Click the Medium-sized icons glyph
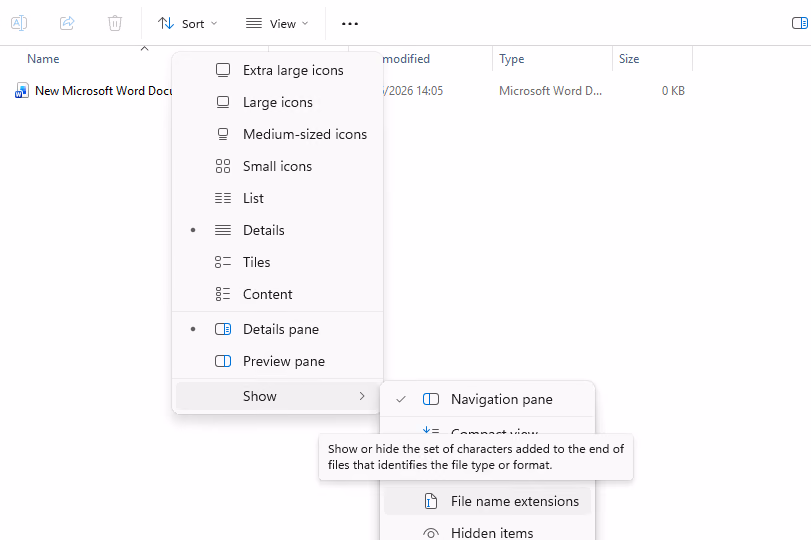This screenshot has width=811, height=540. pos(223,134)
